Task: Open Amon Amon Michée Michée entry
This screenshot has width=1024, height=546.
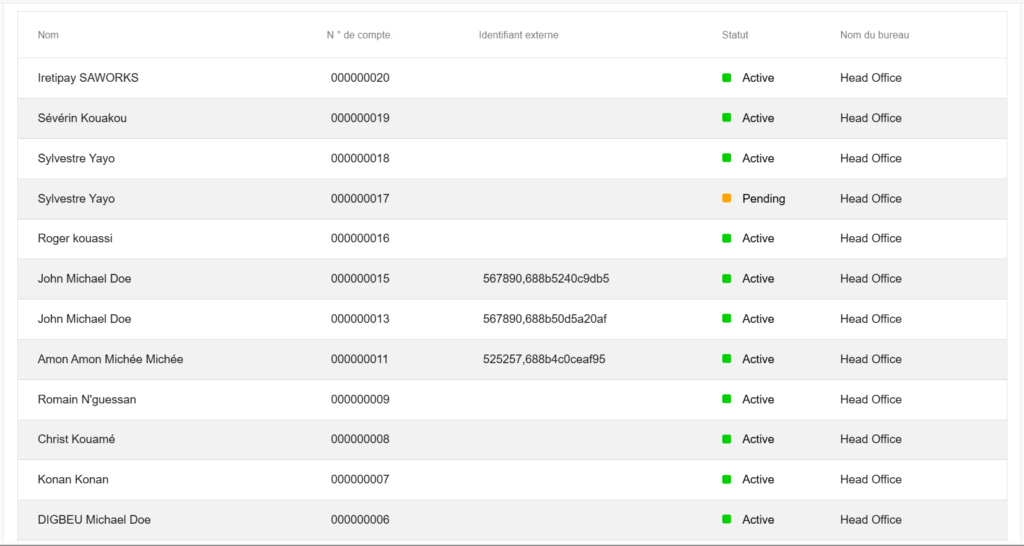Action: click(x=110, y=359)
